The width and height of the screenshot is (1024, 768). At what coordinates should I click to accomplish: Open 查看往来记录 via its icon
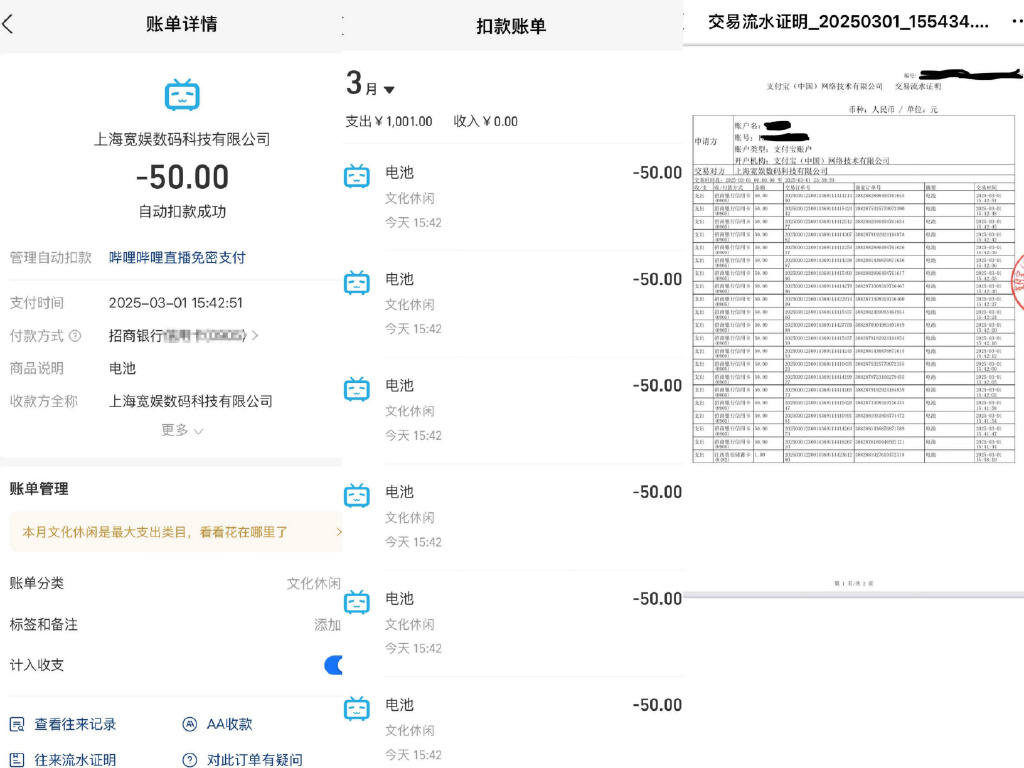(17, 724)
